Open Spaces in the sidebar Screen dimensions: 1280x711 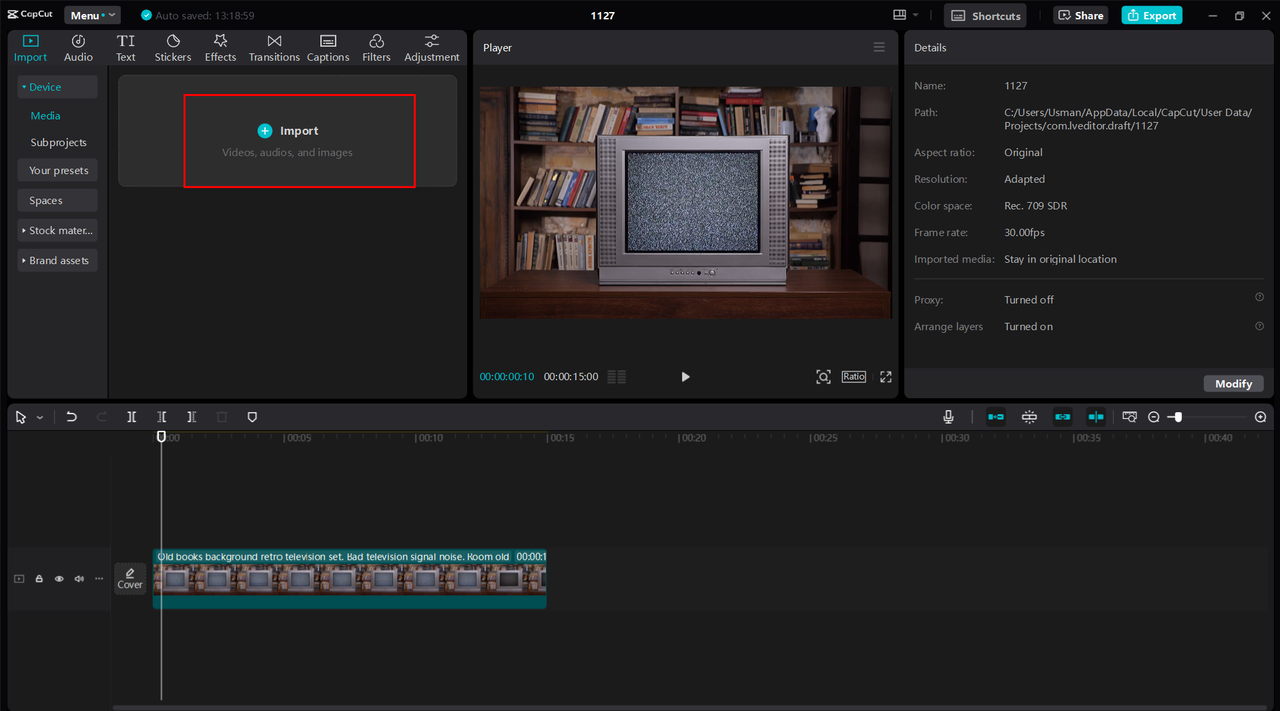[x=57, y=200]
